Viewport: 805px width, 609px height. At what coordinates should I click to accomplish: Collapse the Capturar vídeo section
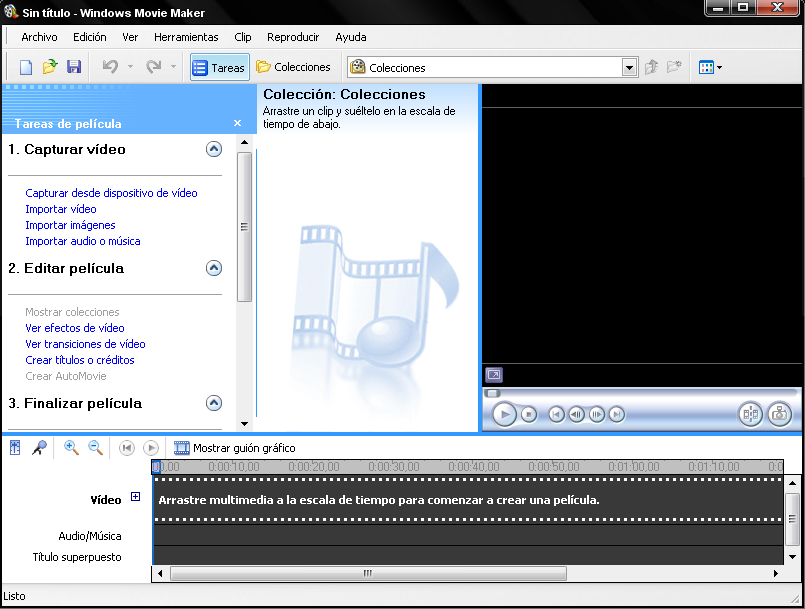pos(214,149)
